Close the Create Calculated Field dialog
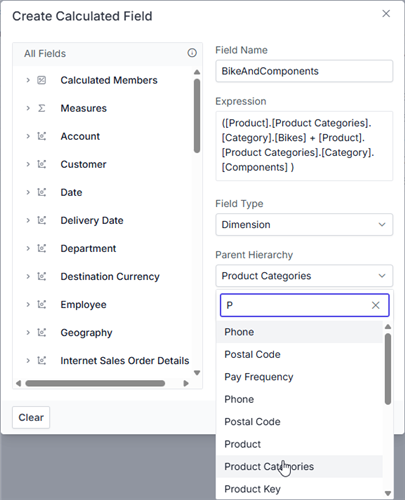The height and width of the screenshot is (500, 405). 386,14
